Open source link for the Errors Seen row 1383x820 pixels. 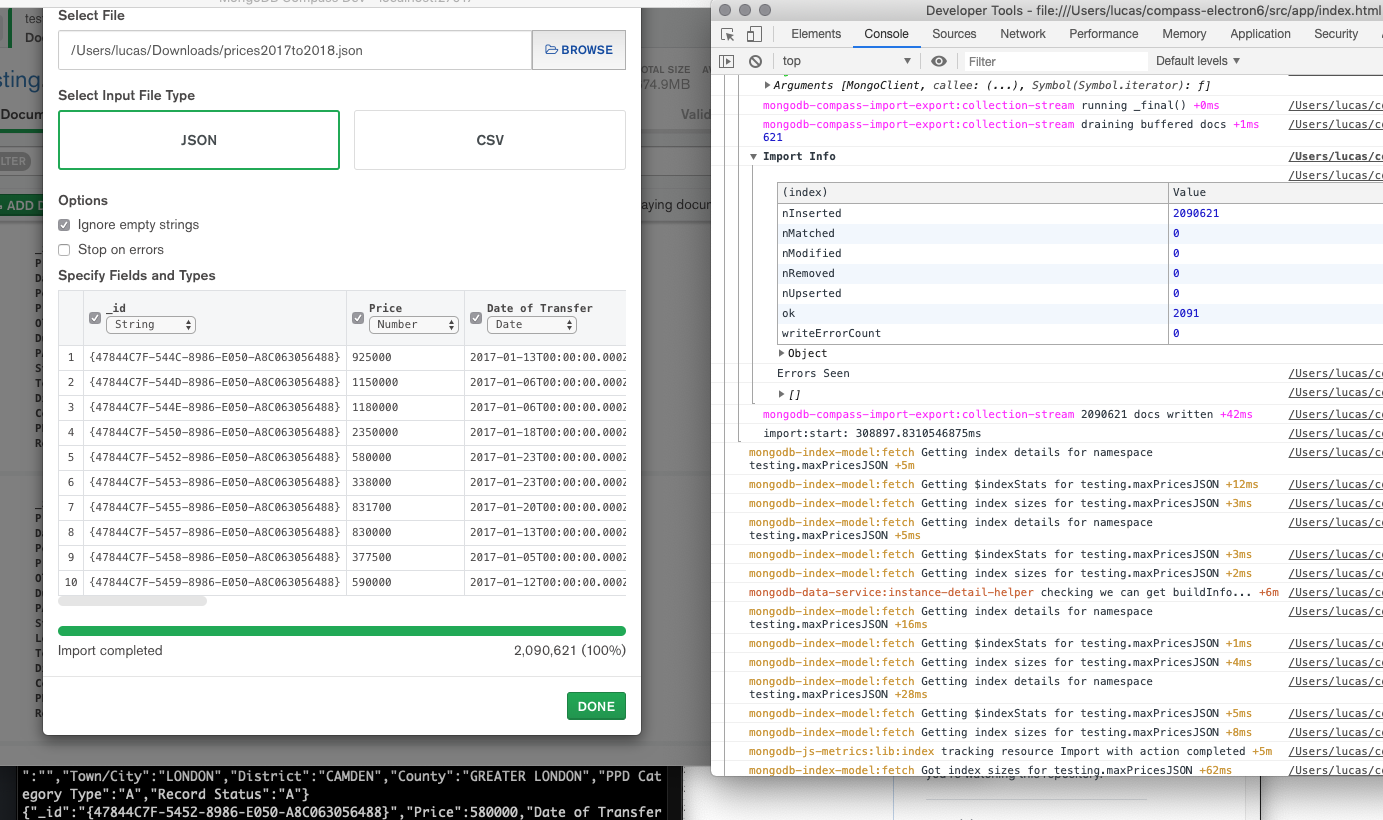click(x=1335, y=374)
